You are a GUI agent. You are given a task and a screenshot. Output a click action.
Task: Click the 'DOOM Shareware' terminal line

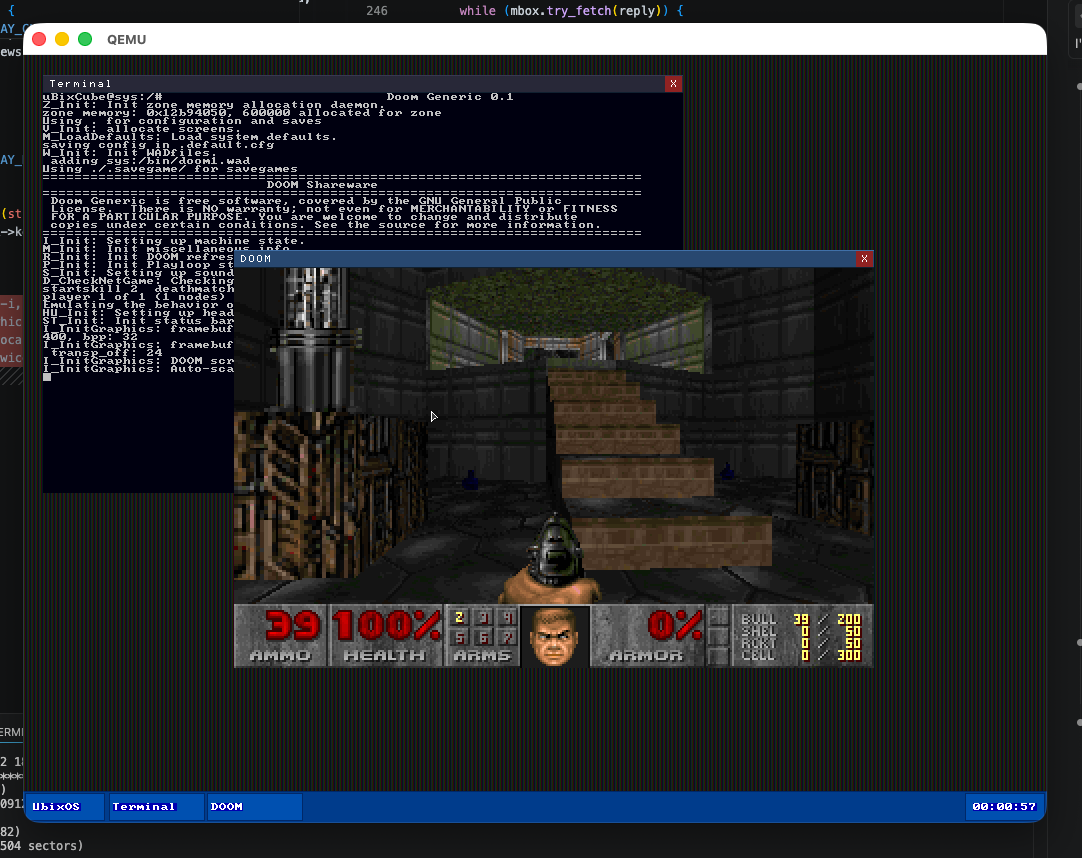(x=322, y=185)
